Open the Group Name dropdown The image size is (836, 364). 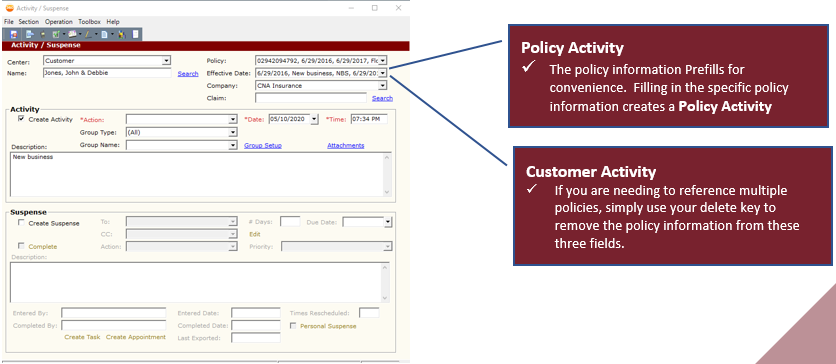(233, 145)
